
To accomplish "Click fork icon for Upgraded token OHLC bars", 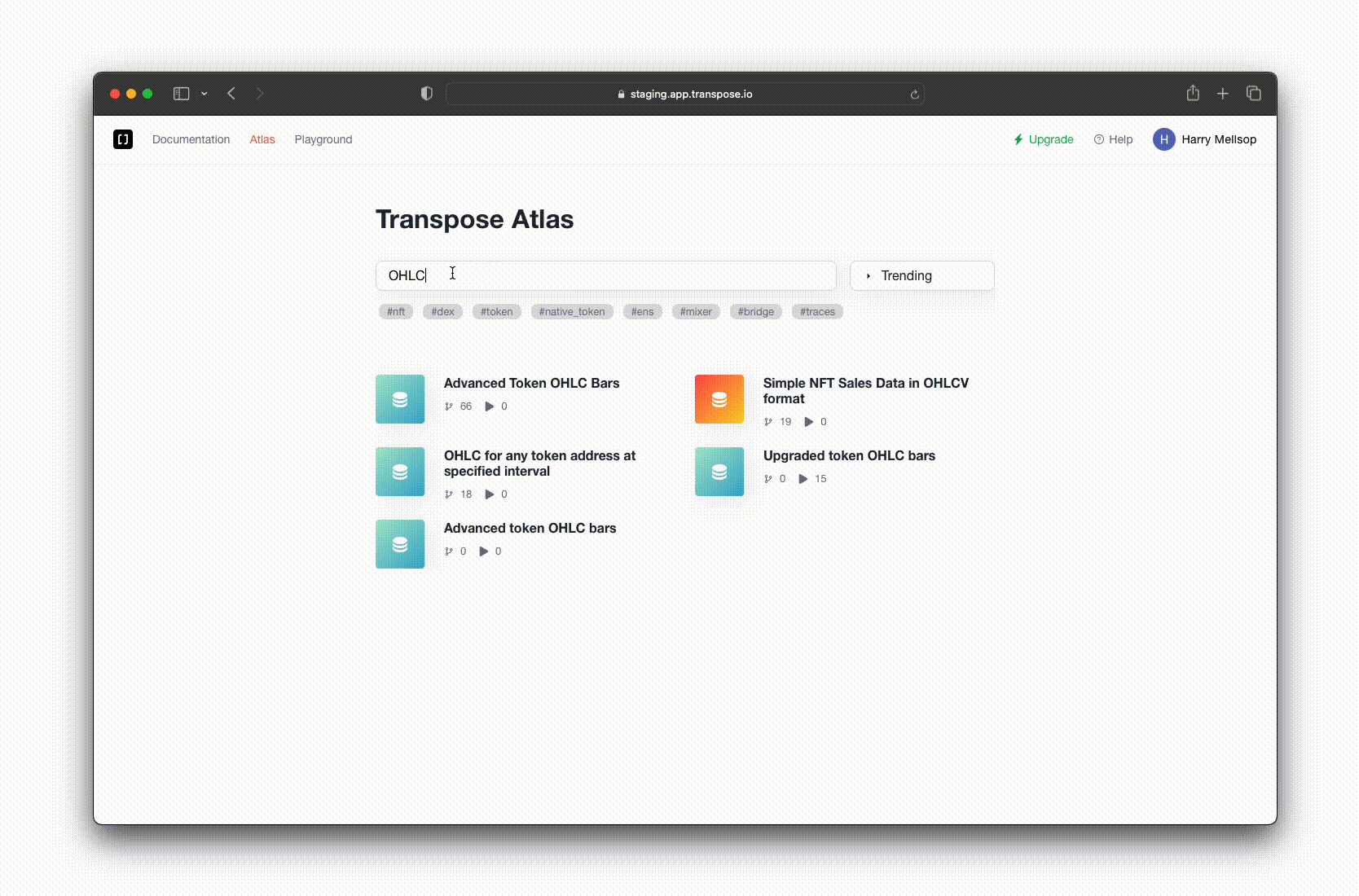I will tap(768, 479).
